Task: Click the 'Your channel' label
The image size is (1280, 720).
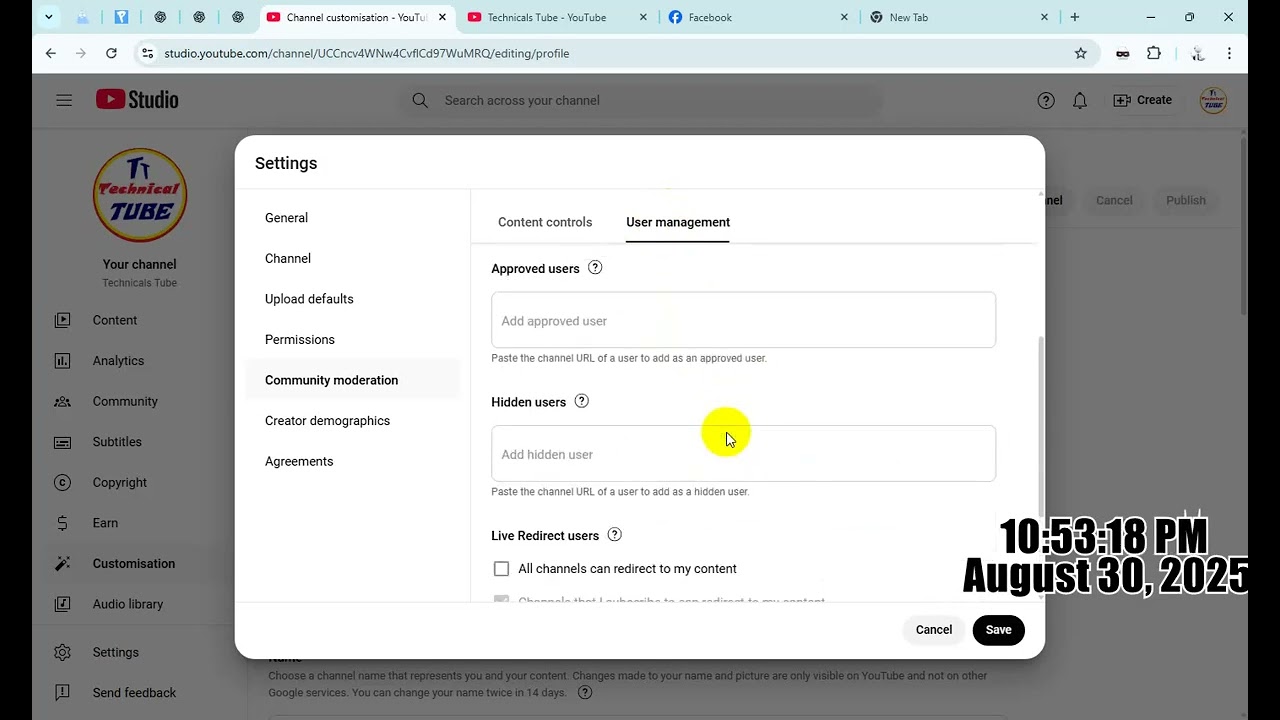Action: coord(140,264)
